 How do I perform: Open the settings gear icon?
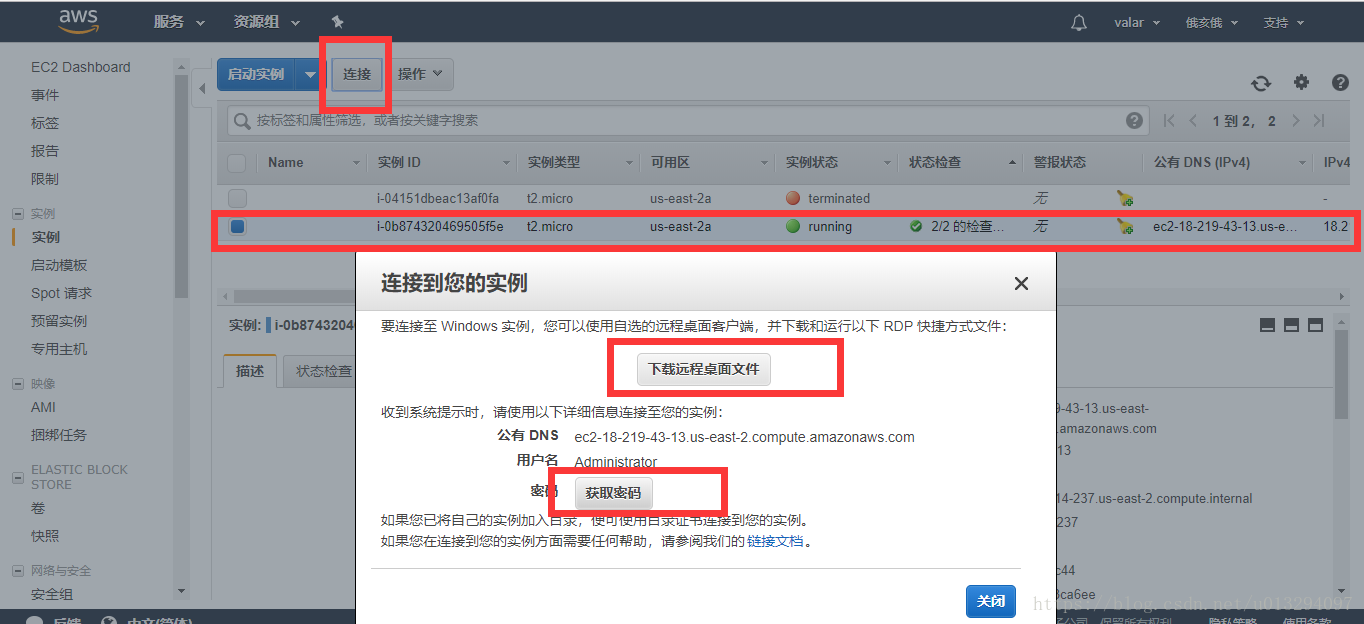1301,83
